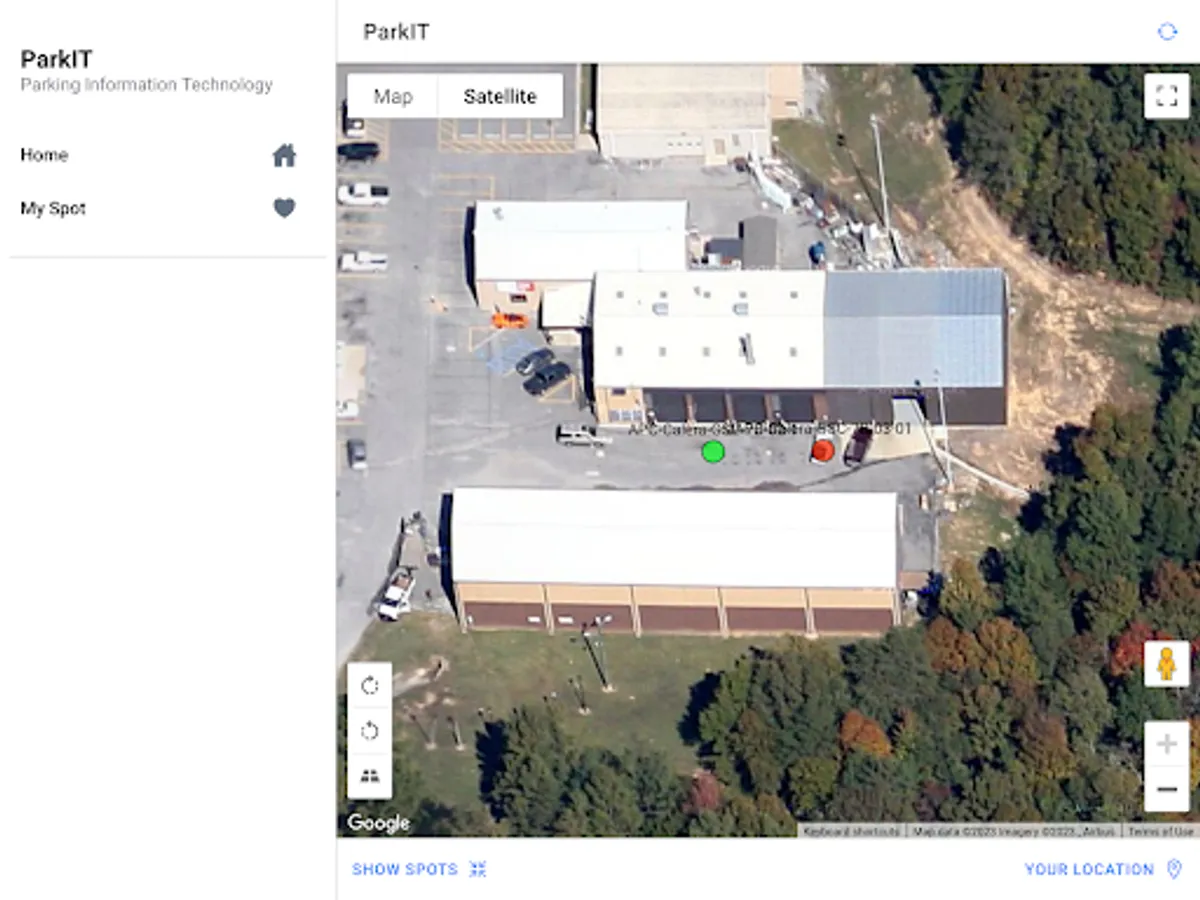Screen dimensions: 1200x900
Task: Click the refresh icon in header
Action: coord(1167,32)
